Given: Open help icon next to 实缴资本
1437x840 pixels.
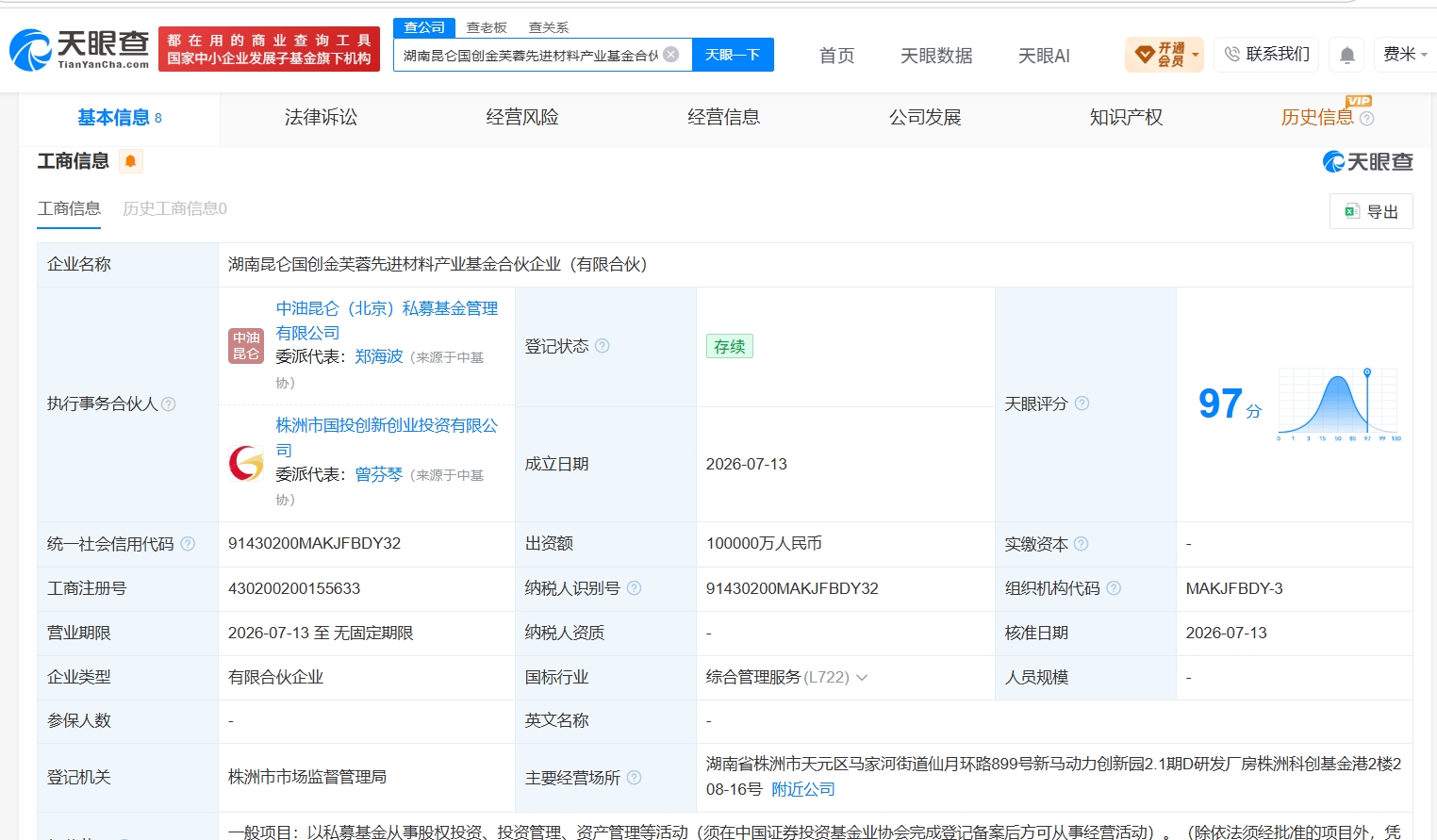Looking at the screenshot, I should (x=1082, y=544).
